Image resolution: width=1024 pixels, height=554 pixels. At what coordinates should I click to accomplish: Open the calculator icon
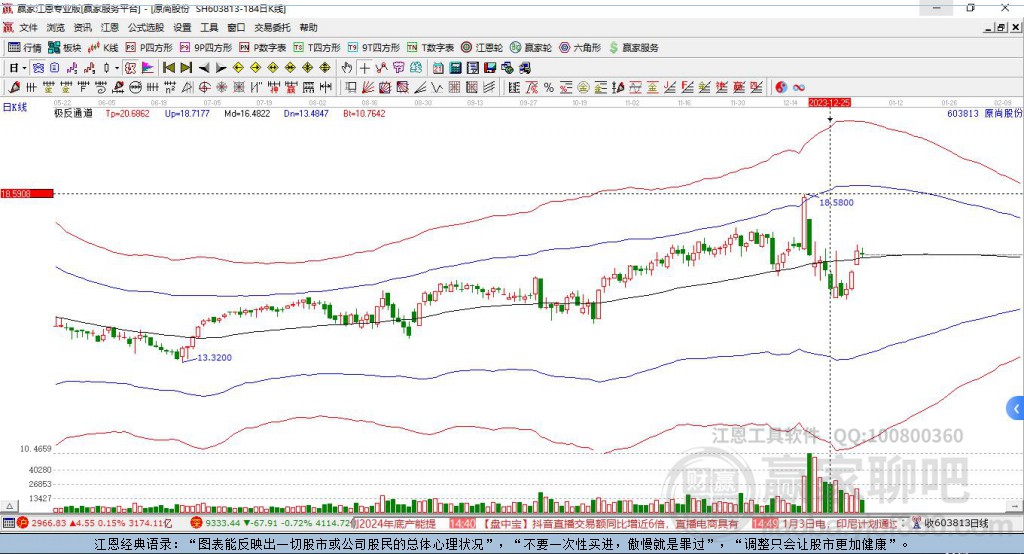pyautogui.click(x=455, y=68)
